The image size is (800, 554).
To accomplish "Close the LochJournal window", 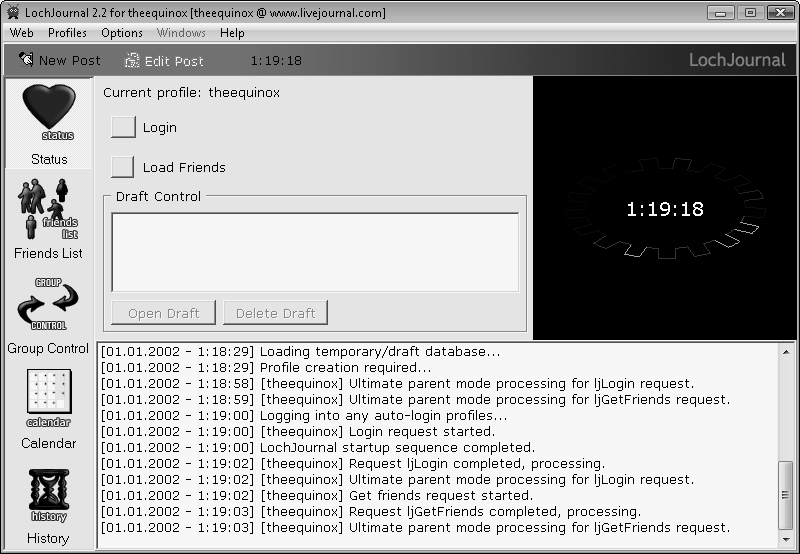I will point(781,12).
